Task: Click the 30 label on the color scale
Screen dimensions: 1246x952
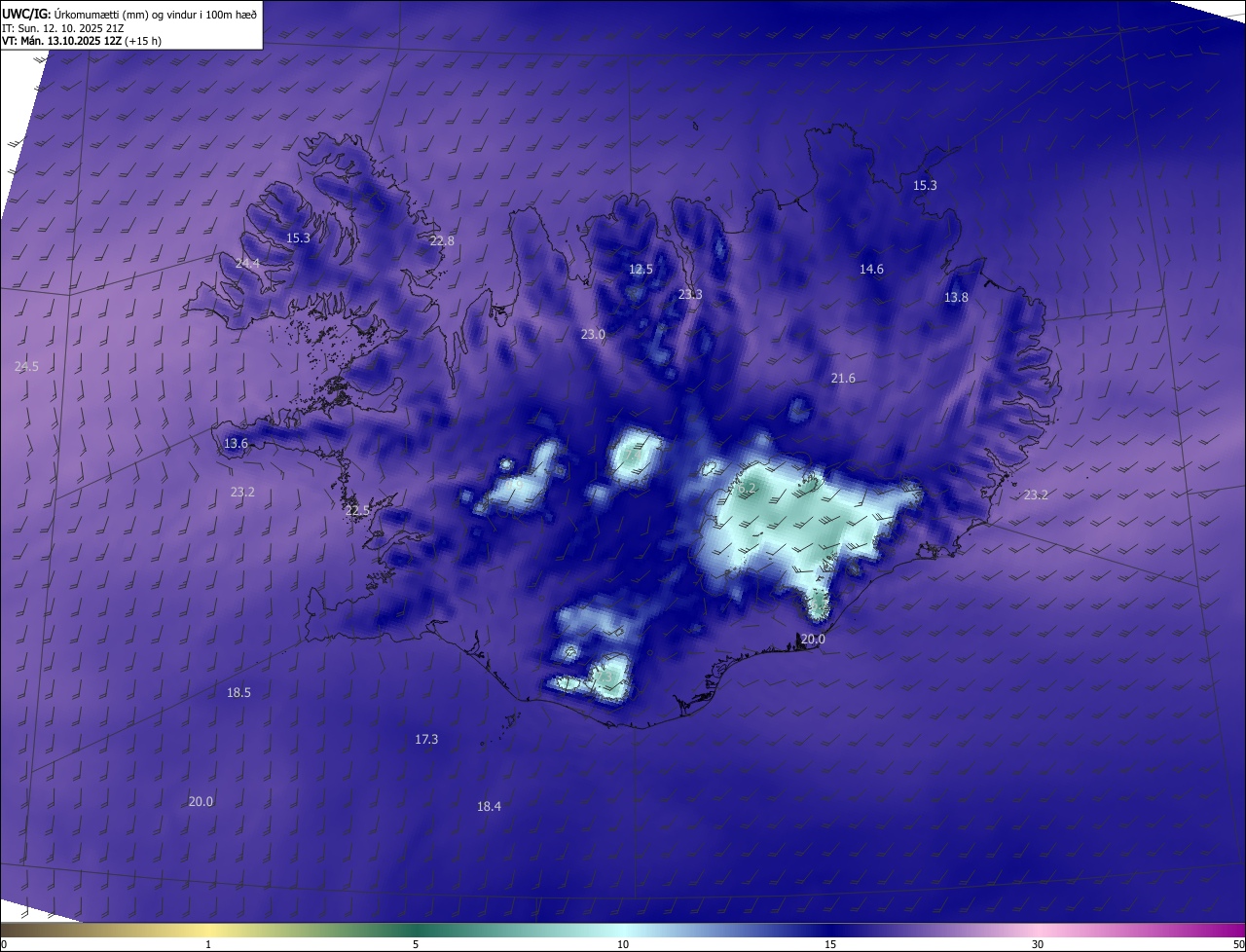Action: click(1038, 945)
